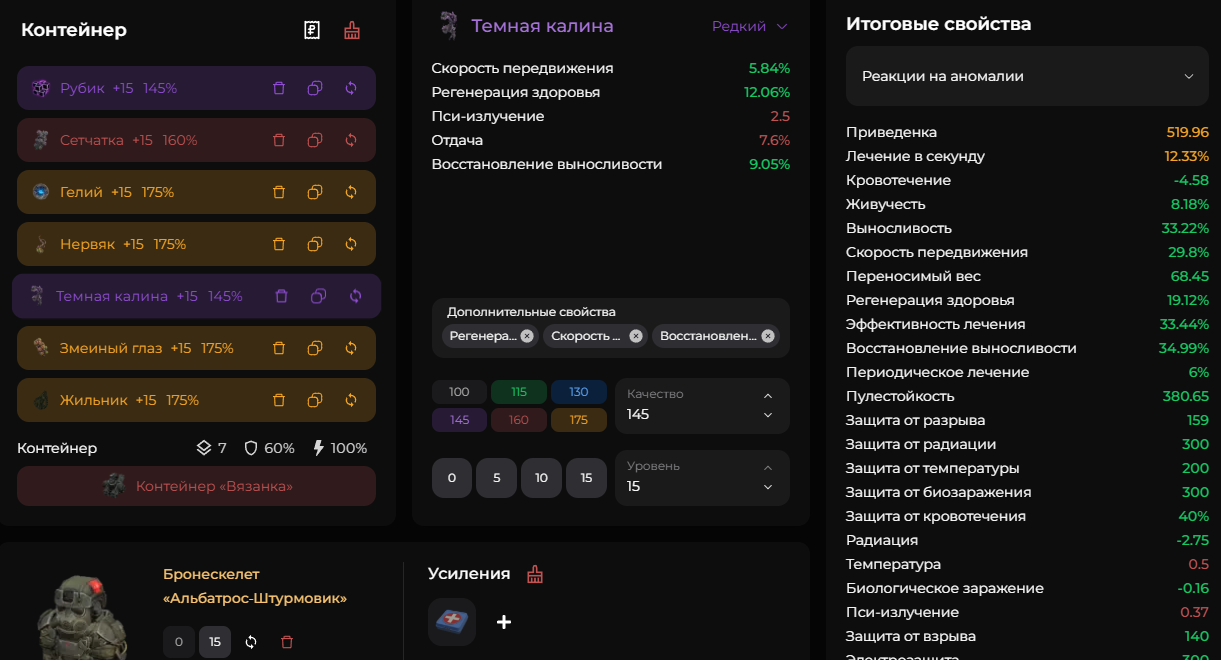Set armor upgrade level to 0
Screen dimensions: 1221x660
179,642
